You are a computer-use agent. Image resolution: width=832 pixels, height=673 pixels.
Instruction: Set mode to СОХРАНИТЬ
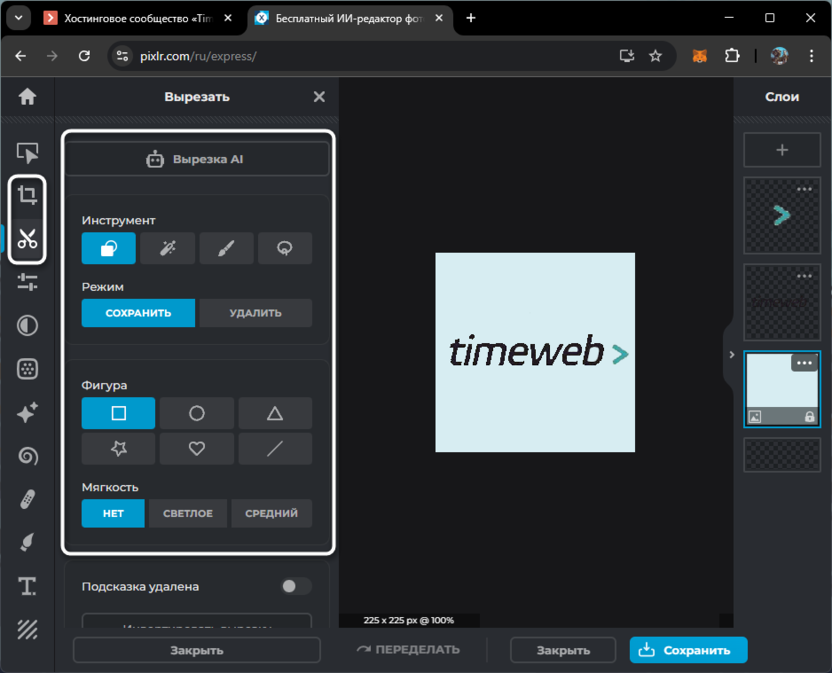point(138,313)
